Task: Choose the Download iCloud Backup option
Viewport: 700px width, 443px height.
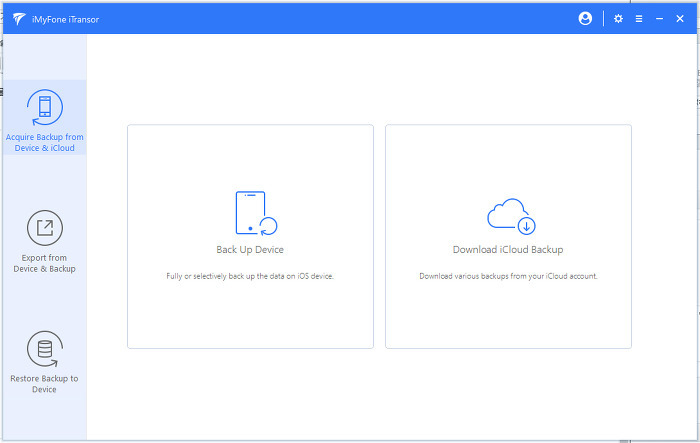Action: tap(508, 236)
